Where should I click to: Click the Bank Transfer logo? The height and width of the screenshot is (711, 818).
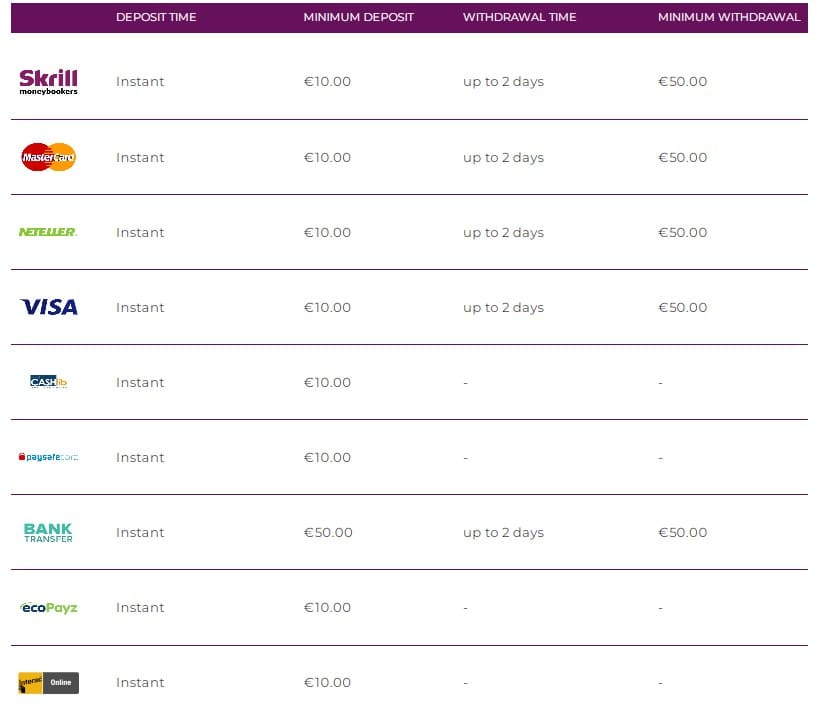[48, 532]
